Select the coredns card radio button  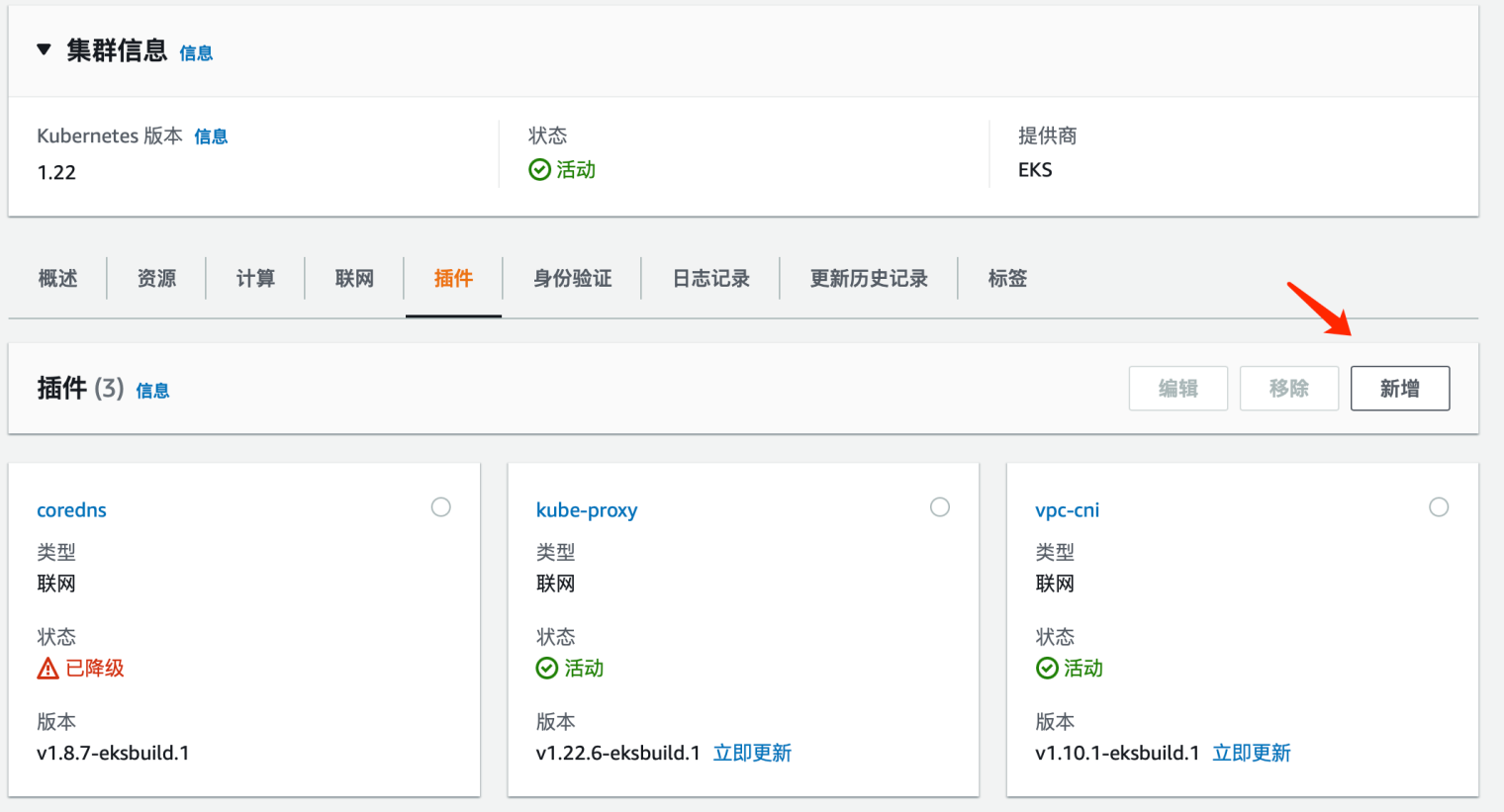point(441,507)
